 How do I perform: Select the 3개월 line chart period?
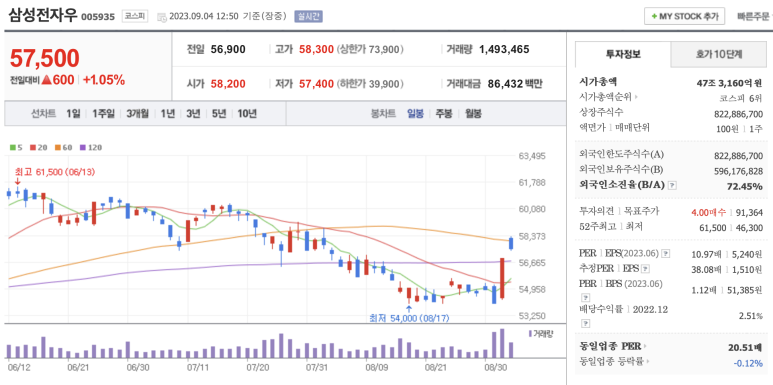(138, 114)
